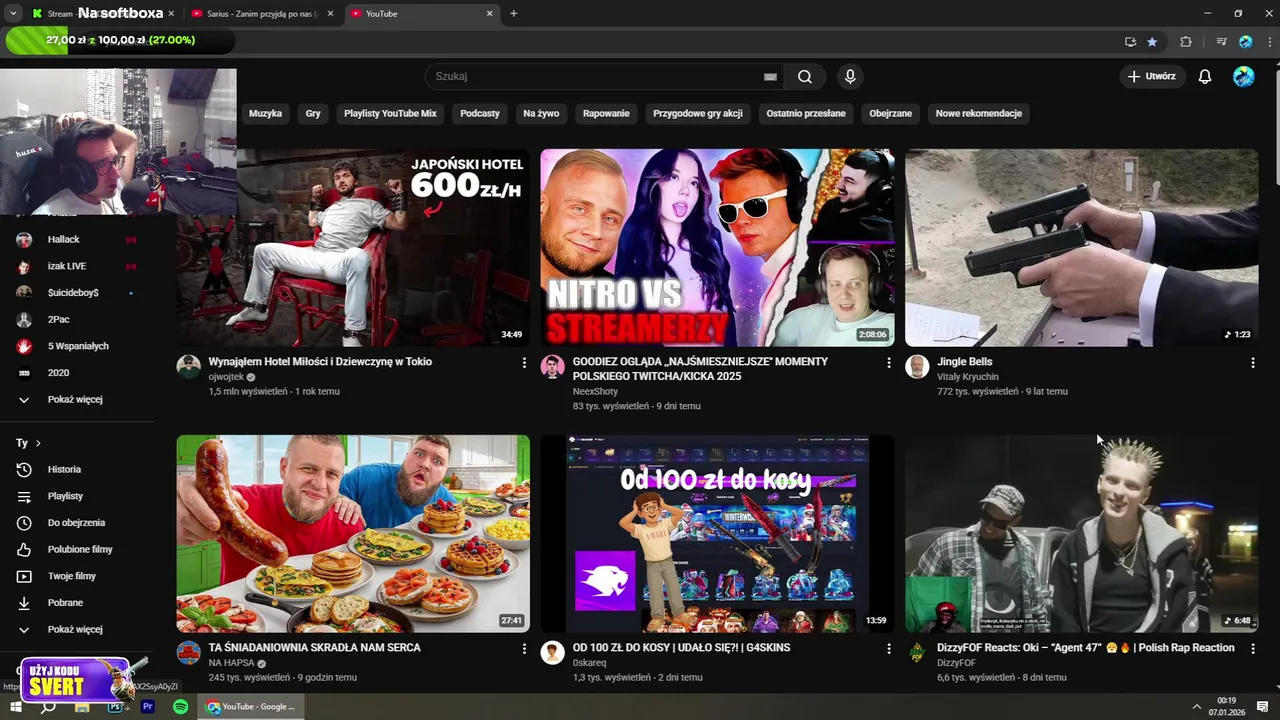The height and width of the screenshot is (720, 1280).
Task: Open '5 Wspaniałych' subscription channel
Action: (78, 347)
